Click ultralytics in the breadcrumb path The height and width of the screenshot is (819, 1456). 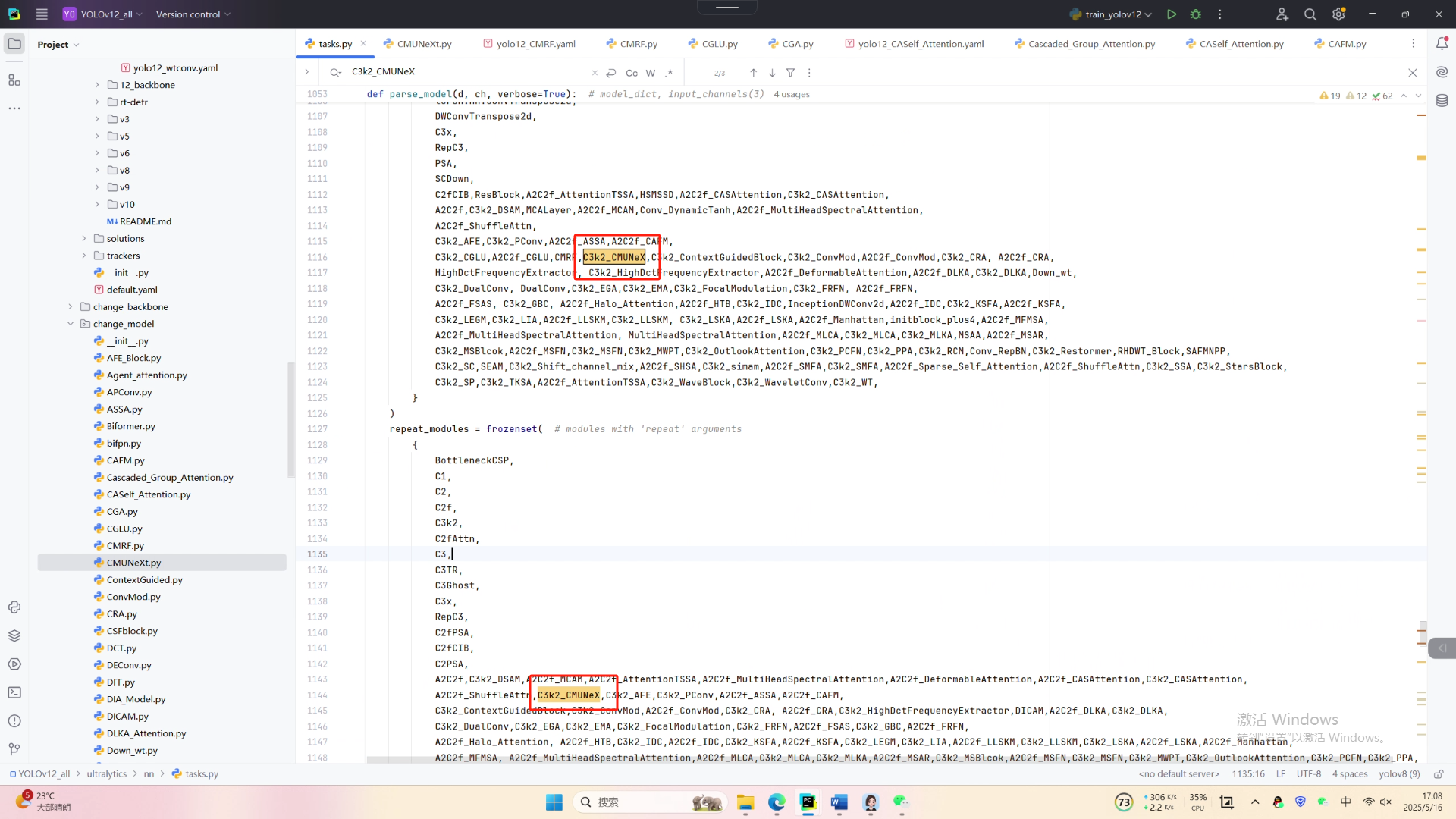point(107,773)
